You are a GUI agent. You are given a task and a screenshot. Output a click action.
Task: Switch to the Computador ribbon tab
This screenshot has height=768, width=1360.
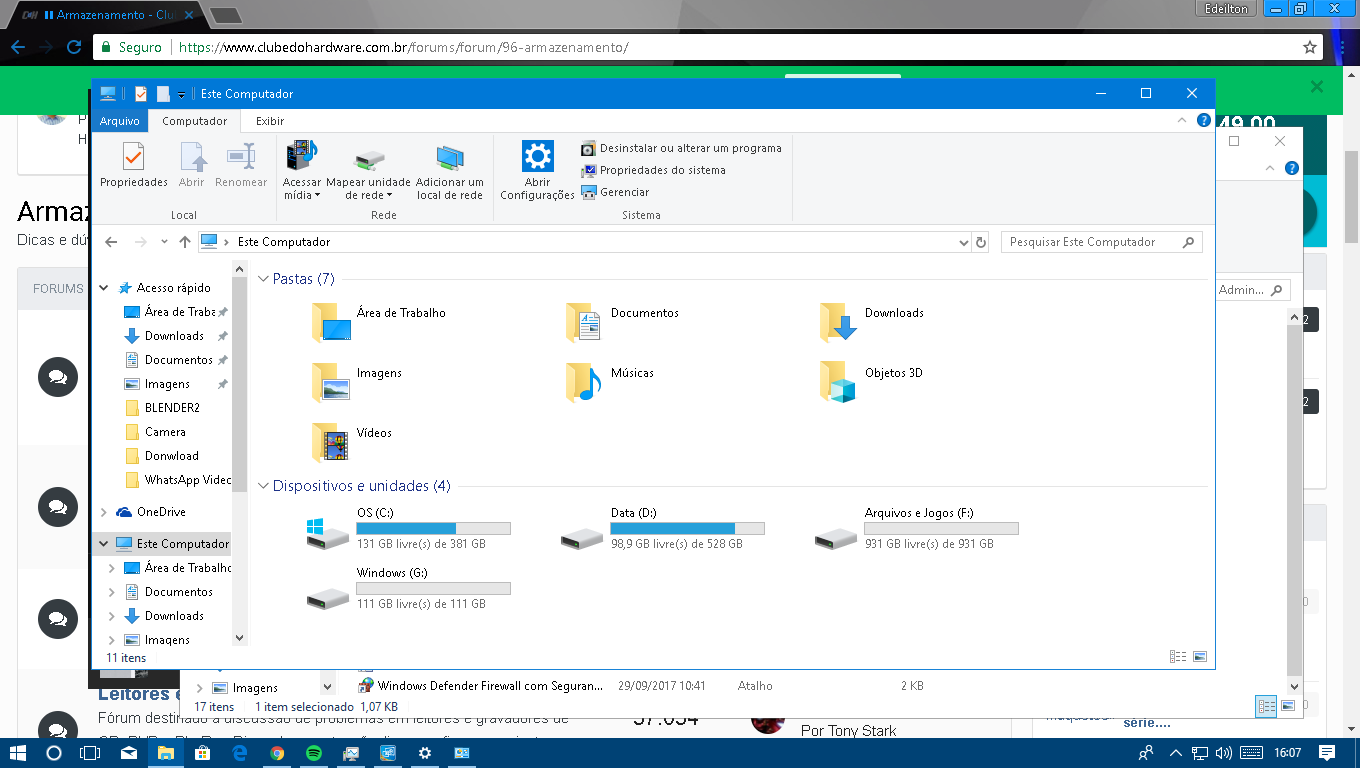[195, 121]
